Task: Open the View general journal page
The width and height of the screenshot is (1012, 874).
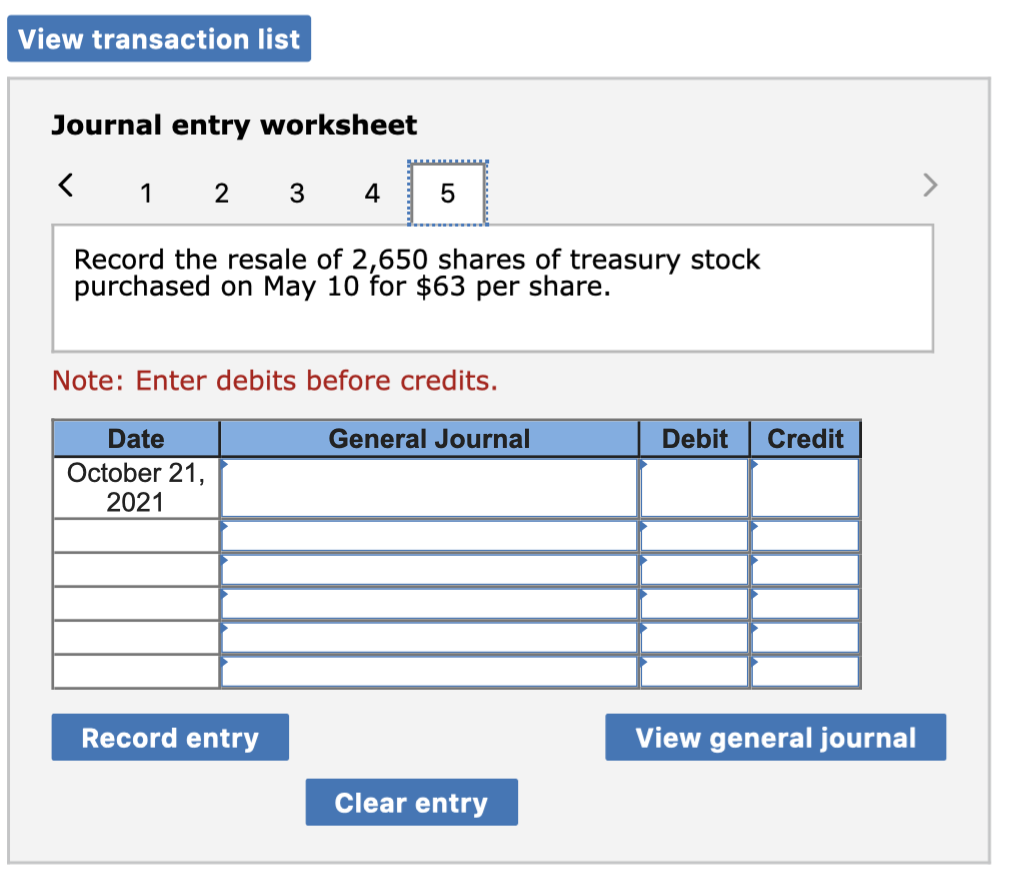Action: [x=775, y=737]
